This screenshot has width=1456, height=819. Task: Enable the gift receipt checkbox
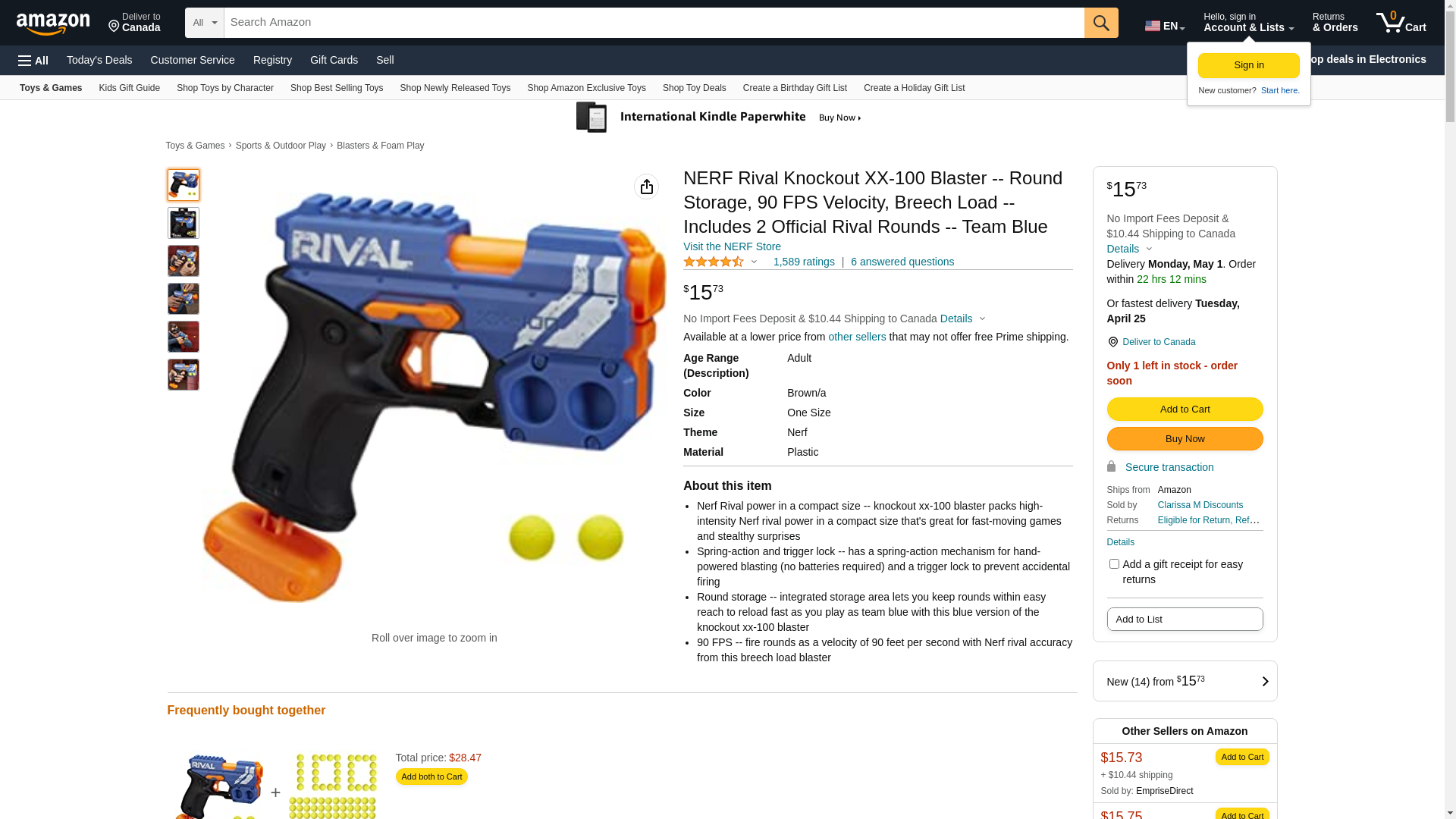point(1114,564)
